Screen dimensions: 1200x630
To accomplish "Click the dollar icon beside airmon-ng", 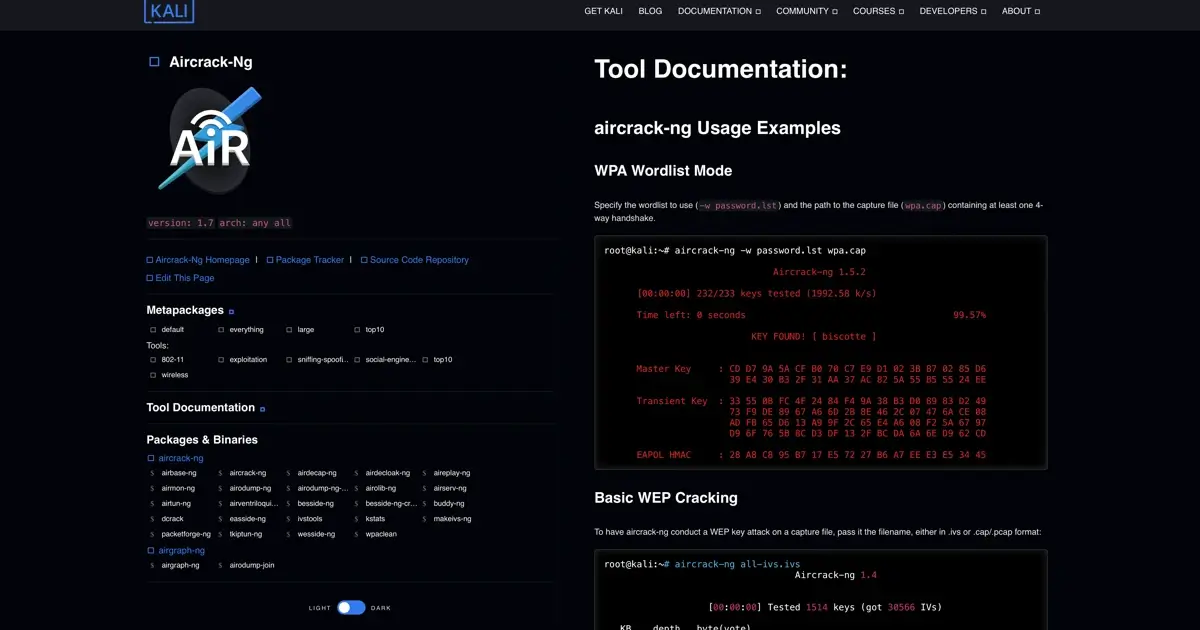I will [x=153, y=488].
